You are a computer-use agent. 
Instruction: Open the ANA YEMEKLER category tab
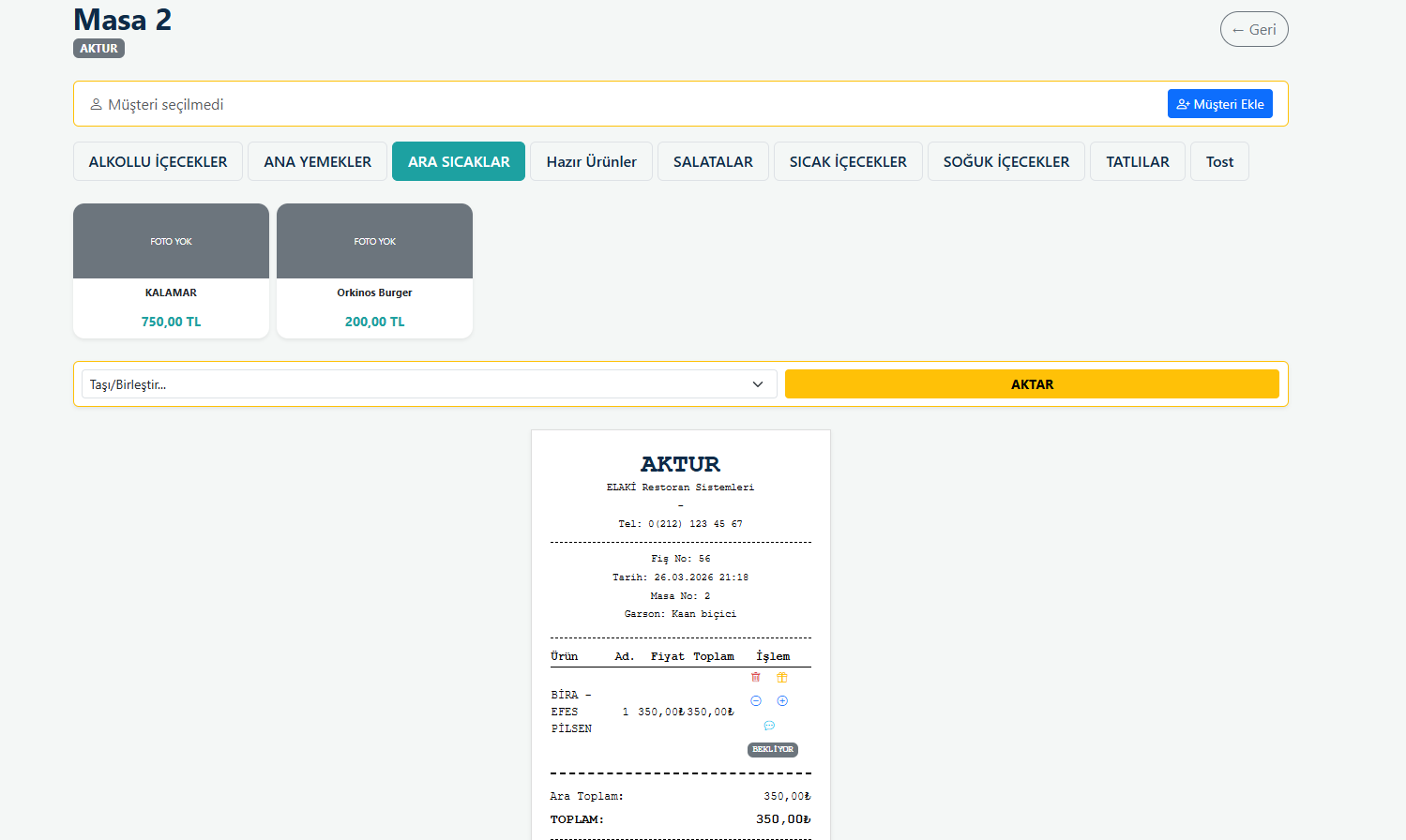(317, 161)
